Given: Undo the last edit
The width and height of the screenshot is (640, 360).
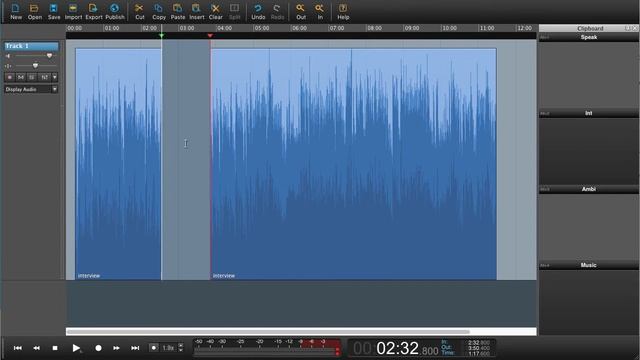Looking at the screenshot, I should point(258,11).
